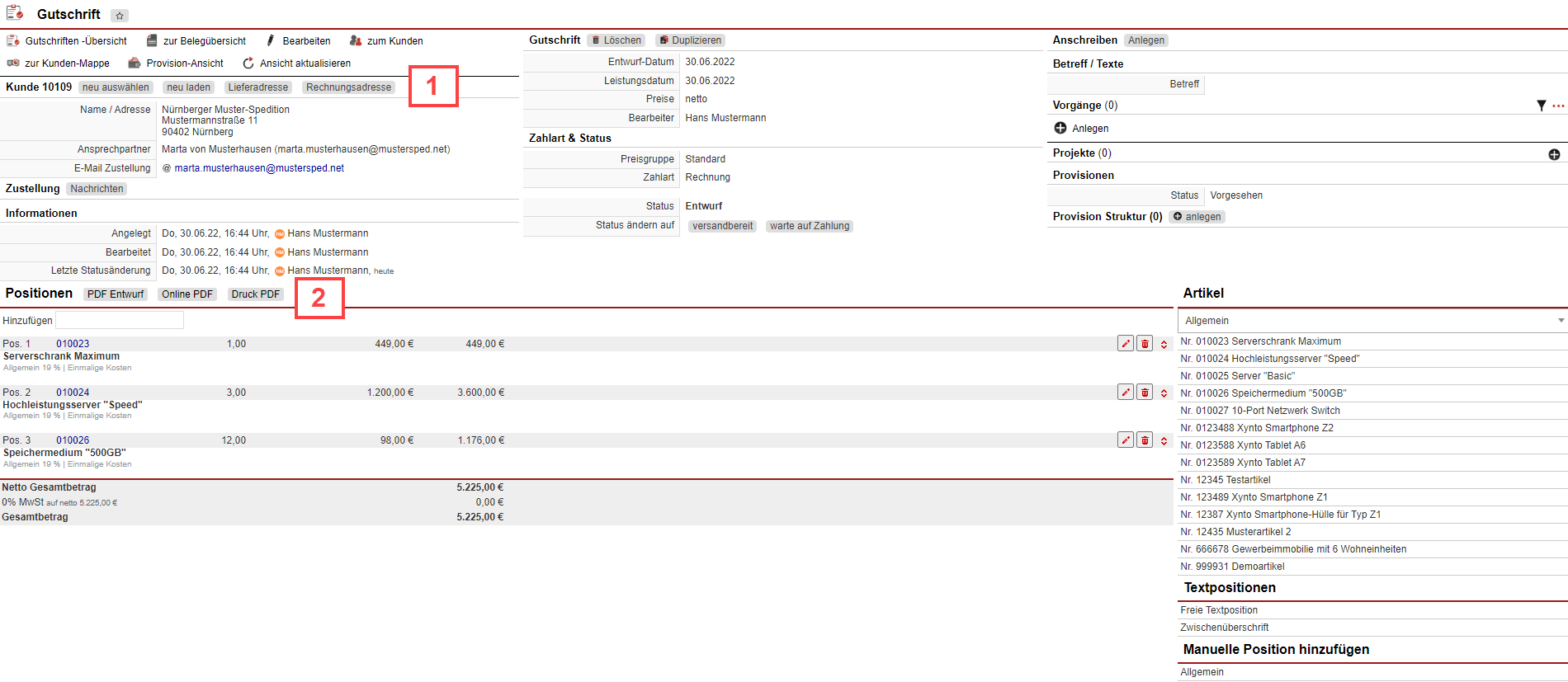Click the plus icon to Anlegen Vorgang
Screen dimensions: 1568x682
[1060, 128]
